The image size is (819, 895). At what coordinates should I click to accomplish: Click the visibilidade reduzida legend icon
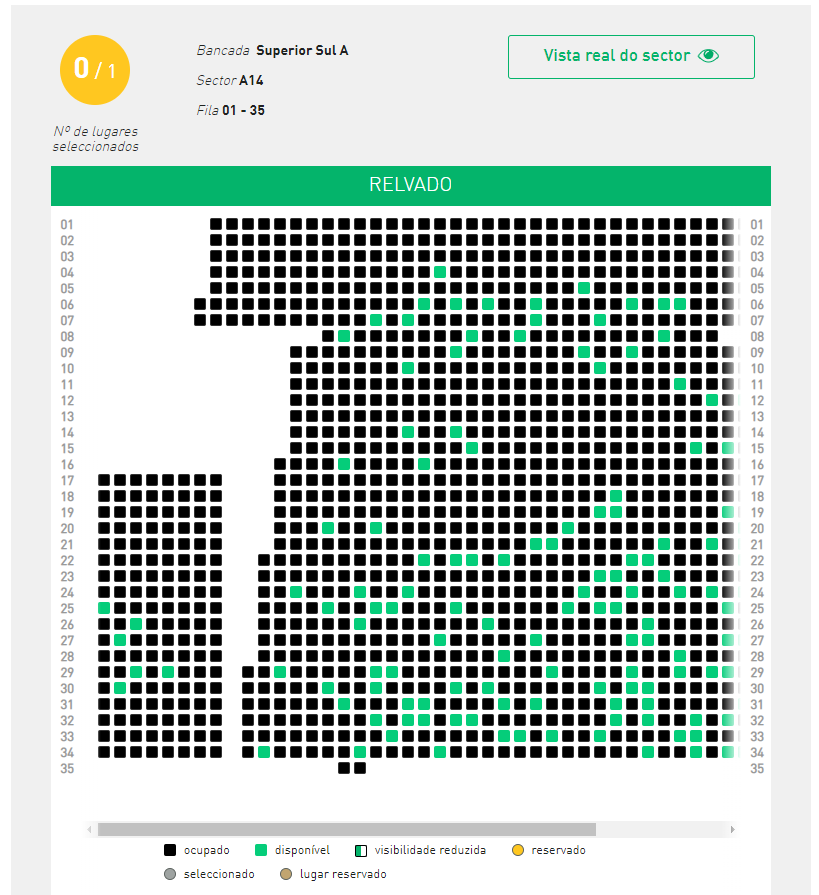pyautogui.click(x=361, y=851)
